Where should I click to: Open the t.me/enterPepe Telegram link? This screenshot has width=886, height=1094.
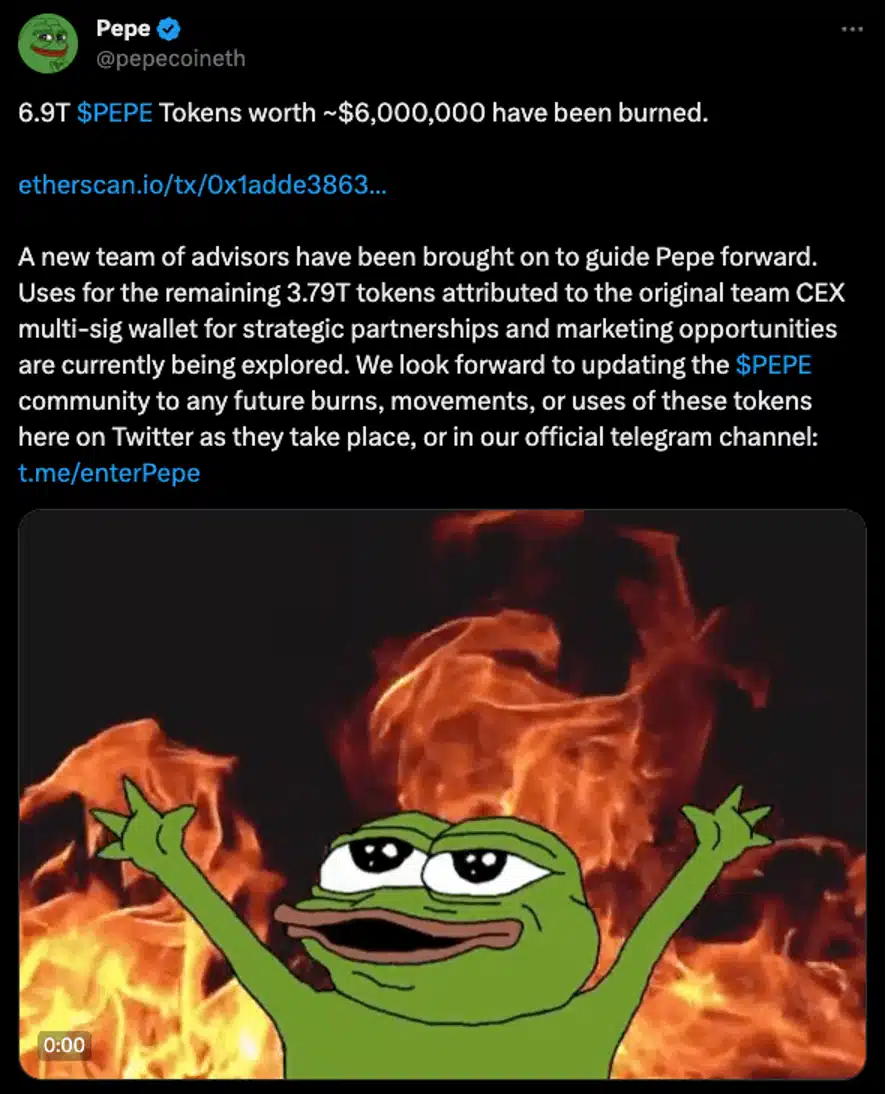pyautogui.click(x=110, y=473)
